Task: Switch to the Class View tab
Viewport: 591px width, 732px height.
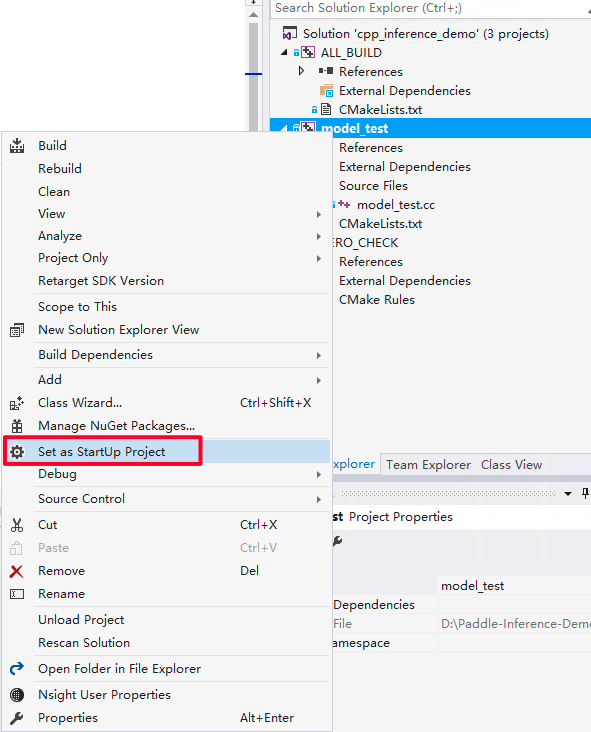Action: [511, 465]
